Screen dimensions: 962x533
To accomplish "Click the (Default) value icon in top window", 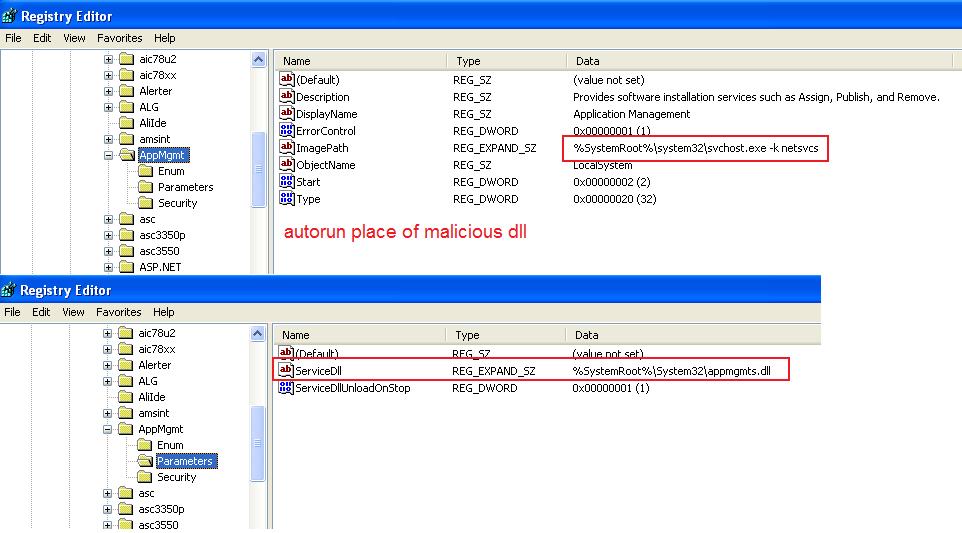I will pos(287,79).
